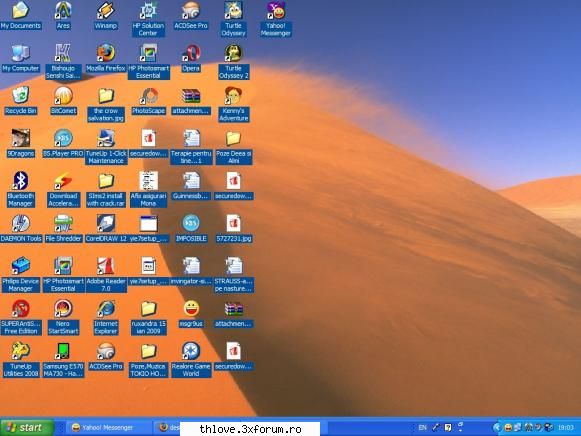This screenshot has height=436, width=581.
Task: Open Yahoo! Messenger desktop shortcut
Action: 275,19
